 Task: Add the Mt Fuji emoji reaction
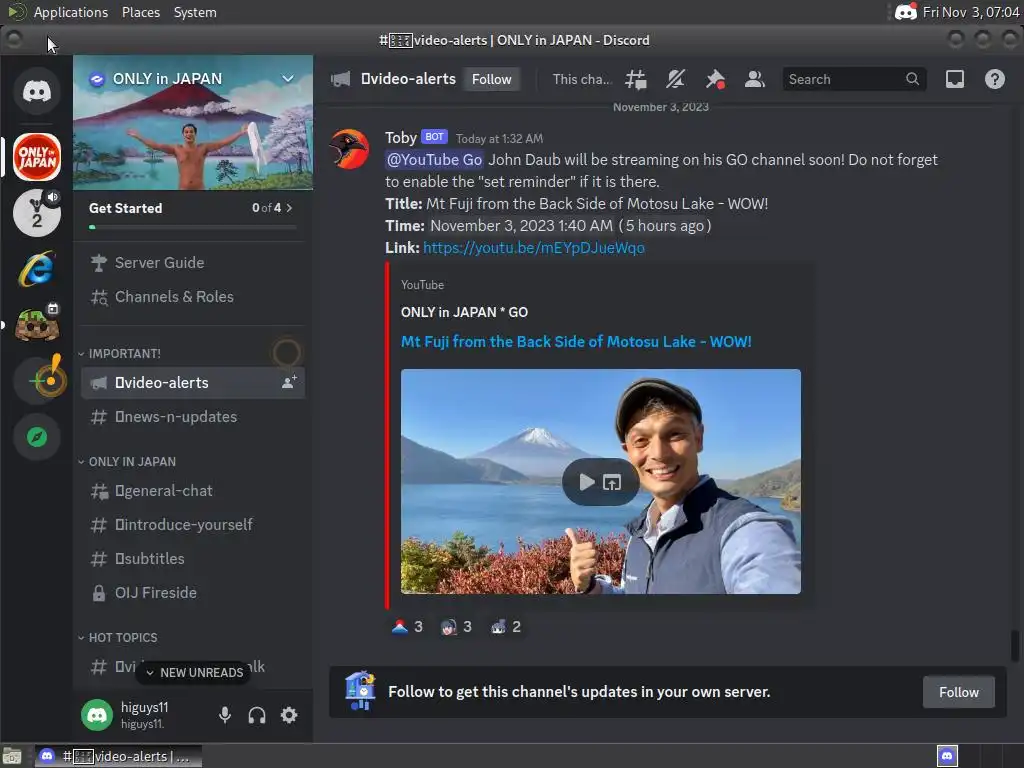[x=408, y=627]
